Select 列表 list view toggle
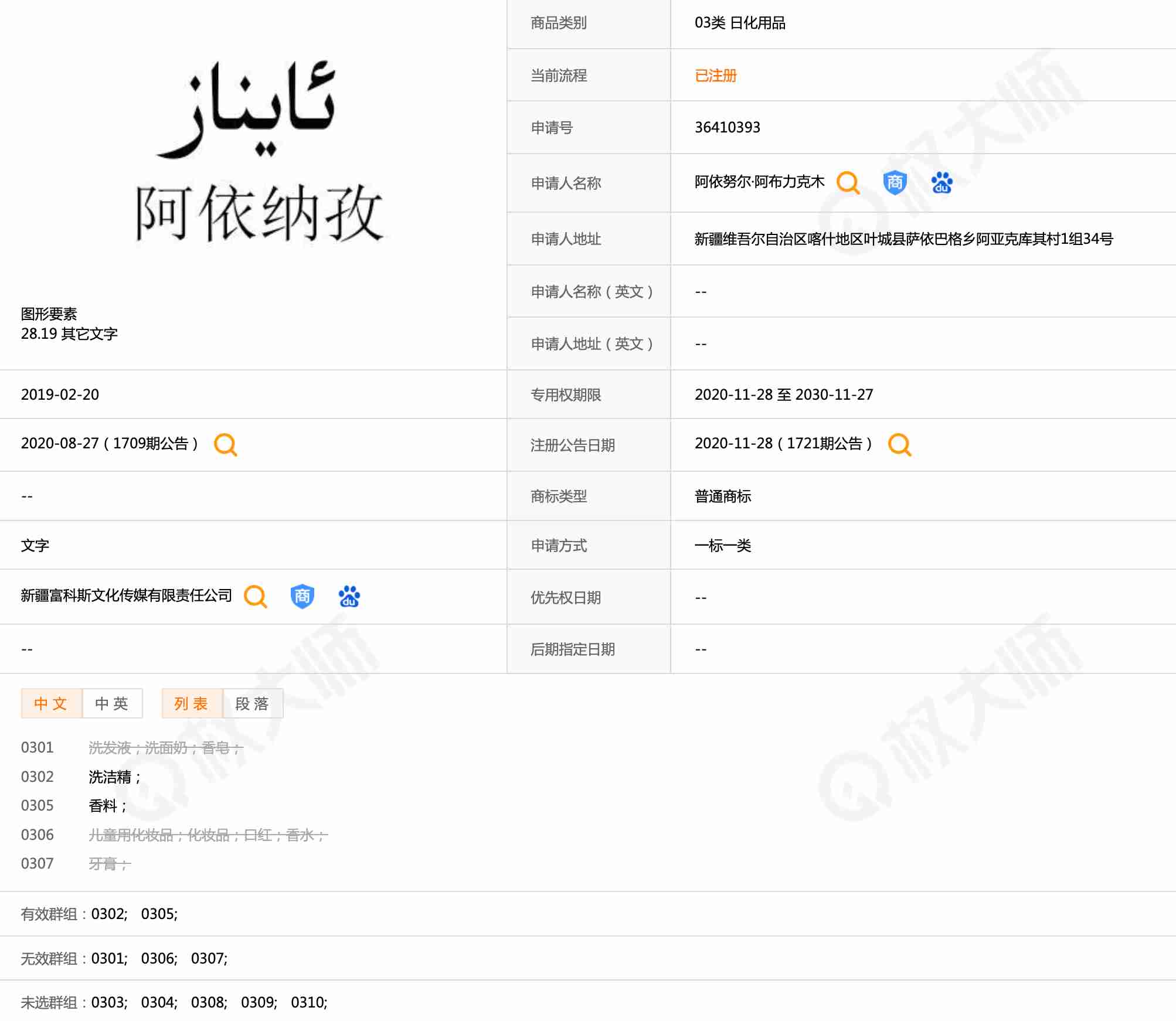This screenshot has width=1176, height=1021. pos(192,703)
